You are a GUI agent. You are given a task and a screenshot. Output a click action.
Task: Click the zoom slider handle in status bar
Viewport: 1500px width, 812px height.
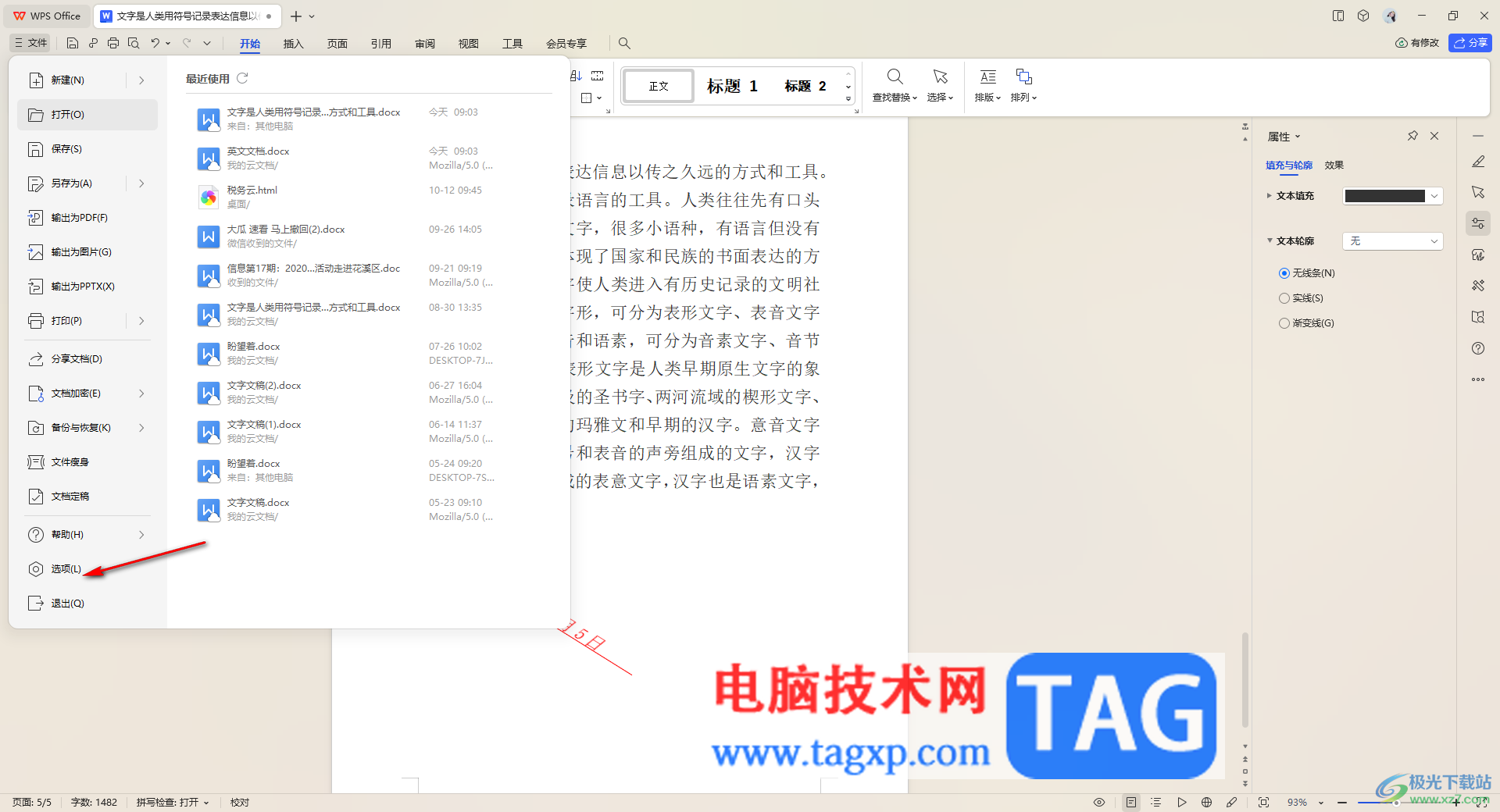(1396, 803)
